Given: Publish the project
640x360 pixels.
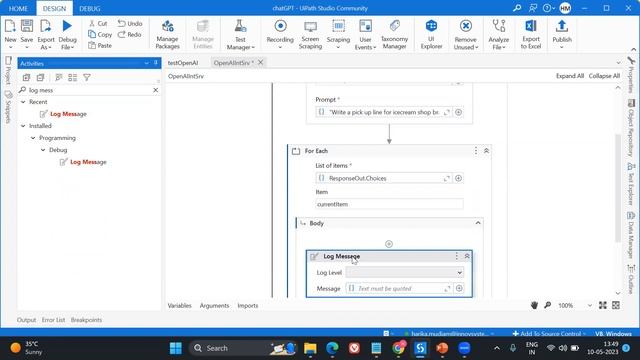Looking at the screenshot, I should pos(562,34).
